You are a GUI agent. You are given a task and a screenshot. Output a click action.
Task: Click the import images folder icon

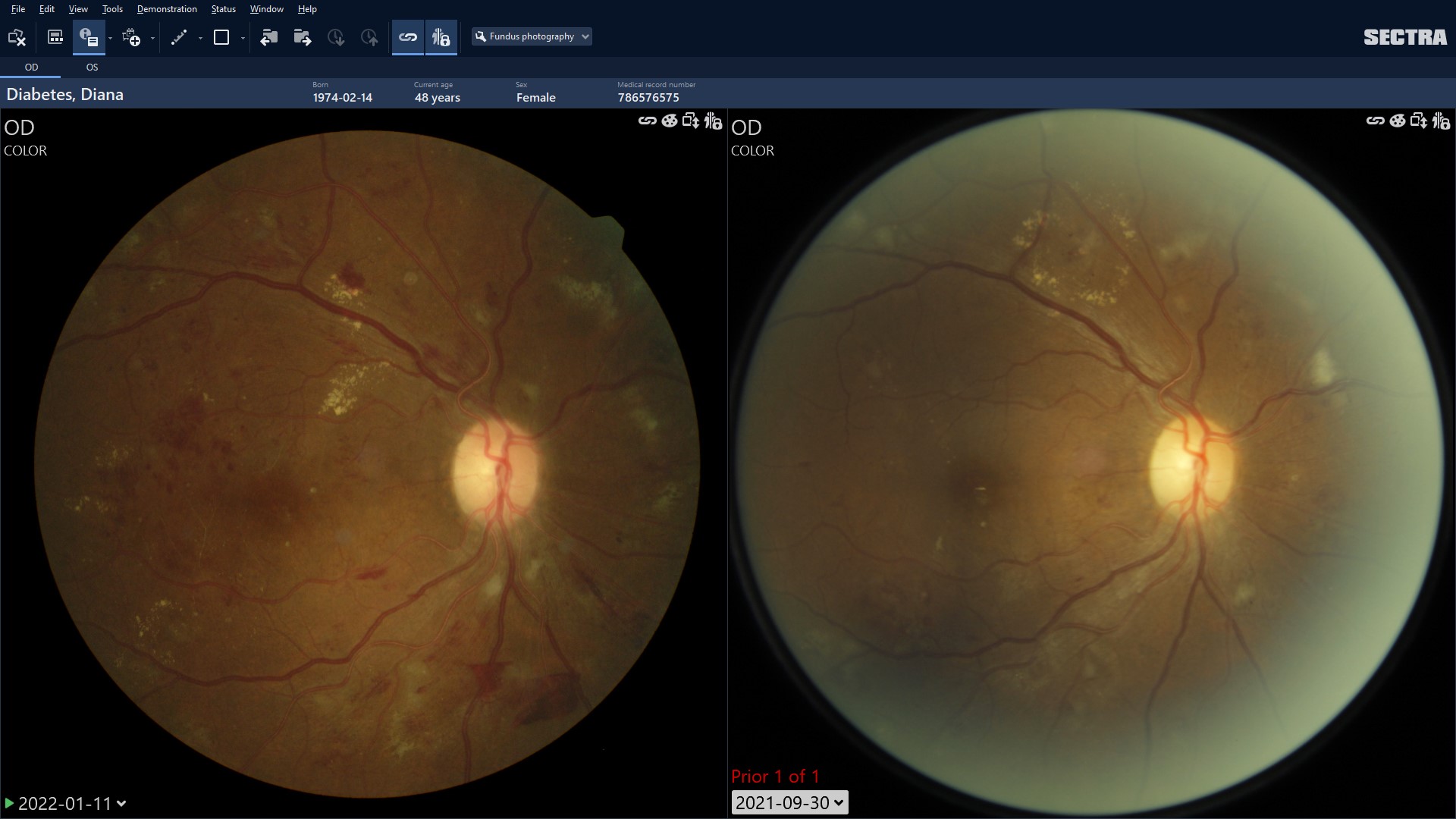[x=269, y=36]
